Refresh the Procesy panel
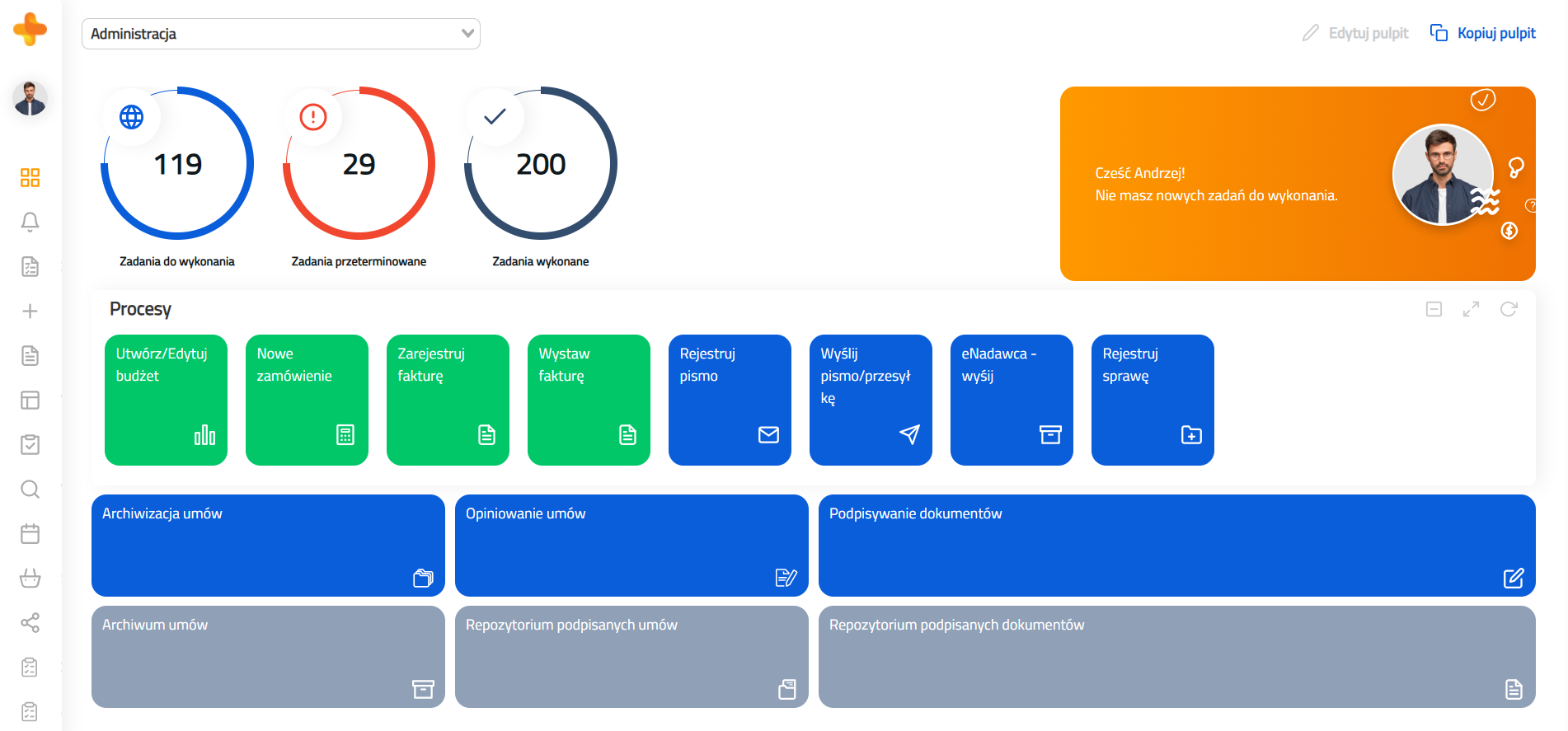The height and width of the screenshot is (731, 1568). [x=1508, y=309]
